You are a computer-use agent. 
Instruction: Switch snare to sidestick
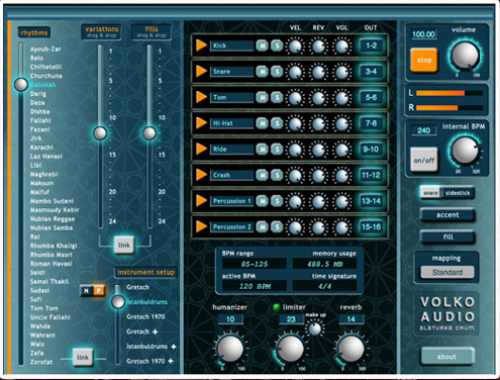coord(458,193)
